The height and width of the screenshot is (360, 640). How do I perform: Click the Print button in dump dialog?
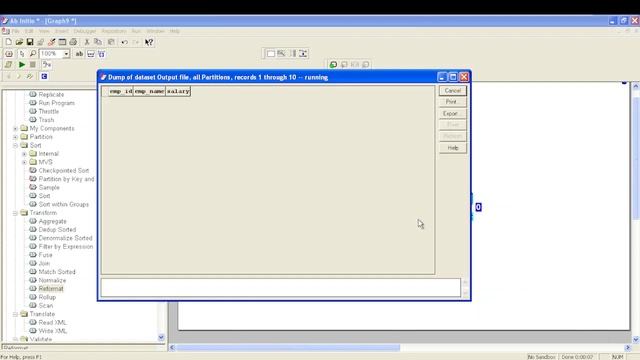[x=453, y=102]
